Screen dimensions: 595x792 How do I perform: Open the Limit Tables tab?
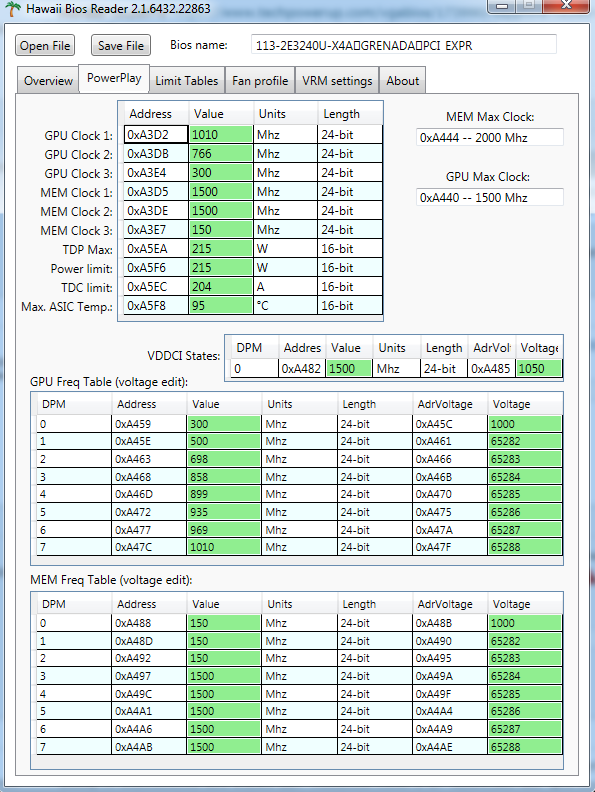pyautogui.click(x=187, y=80)
